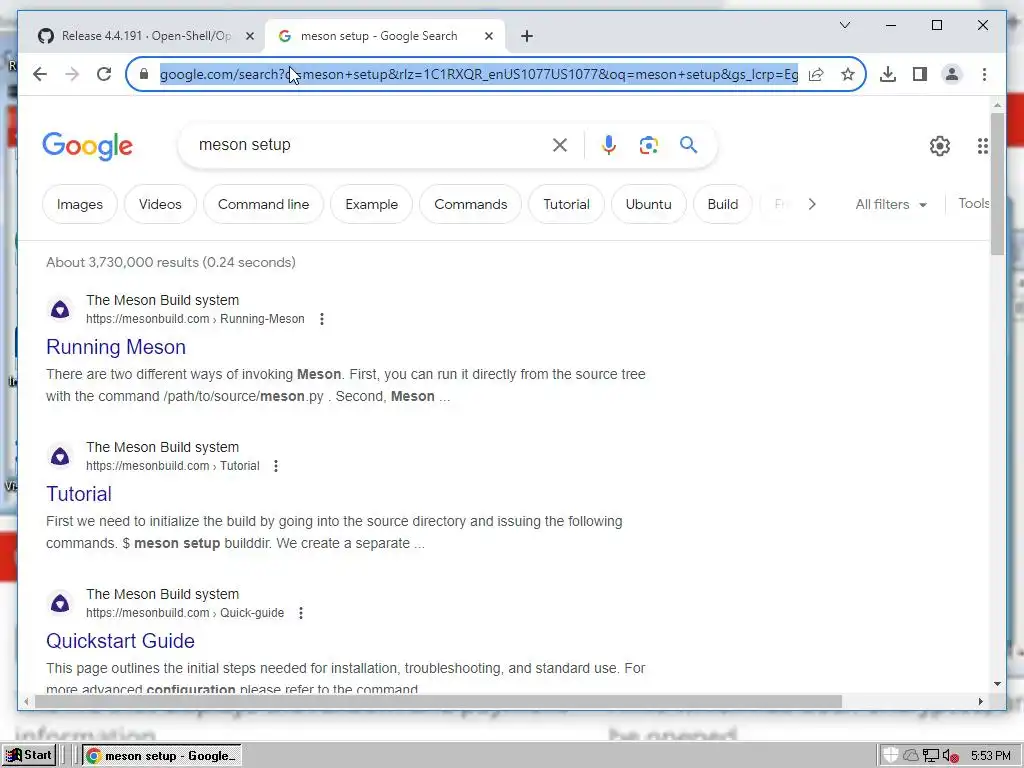
Task: Click the horizontal scroll right arrow
Action: [980, 701]
